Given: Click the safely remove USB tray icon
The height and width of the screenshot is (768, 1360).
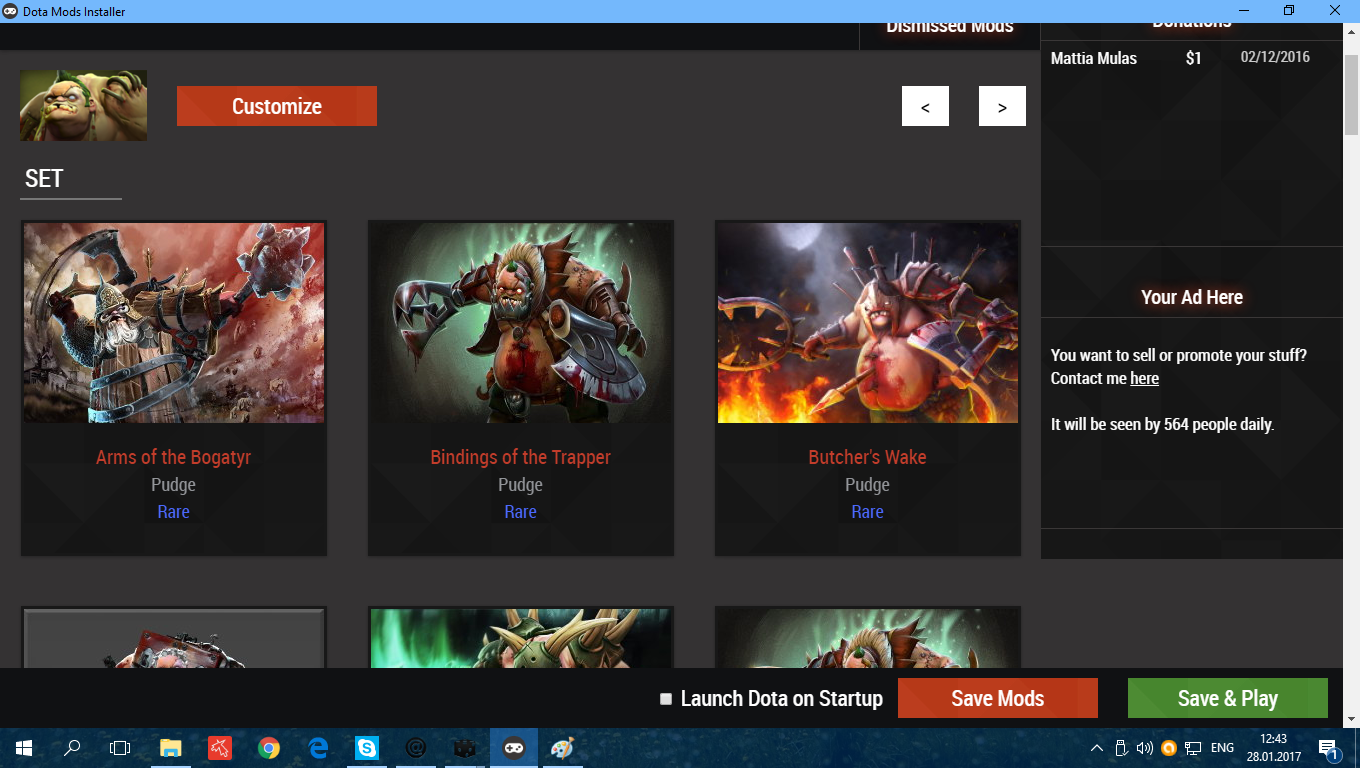Looking at the screenshot, I should (1121, 748).
